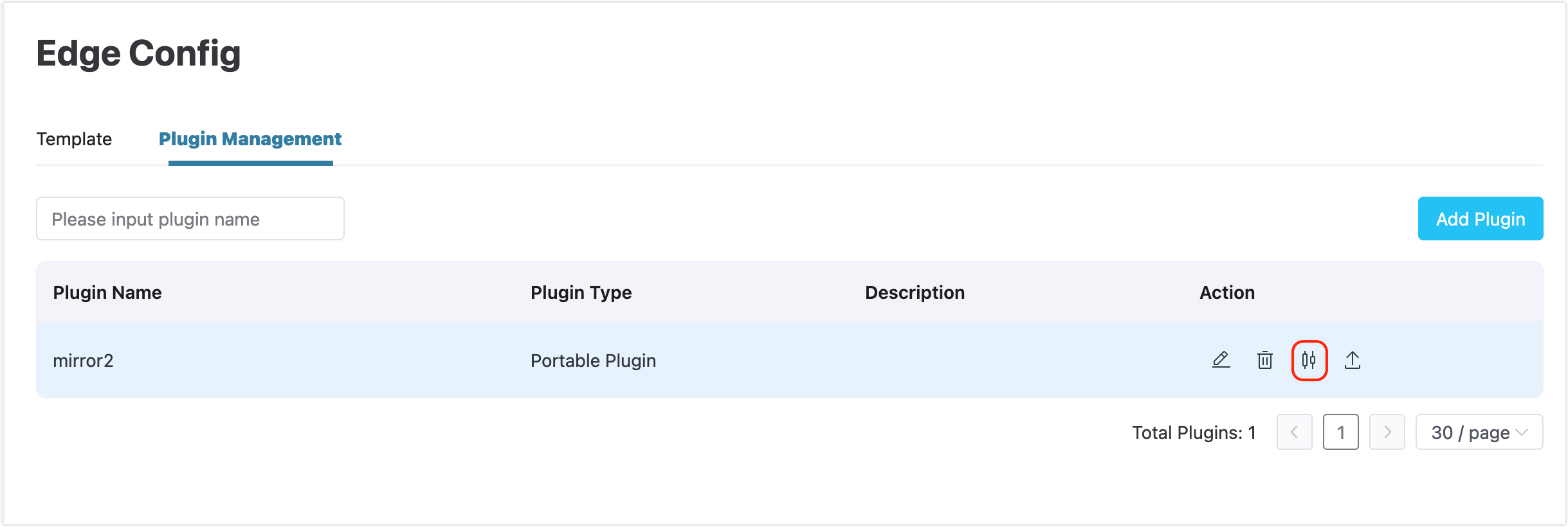Select page number 1 in pagination
Screen dimensions: 1568x527
click(x=1340, y=432)
